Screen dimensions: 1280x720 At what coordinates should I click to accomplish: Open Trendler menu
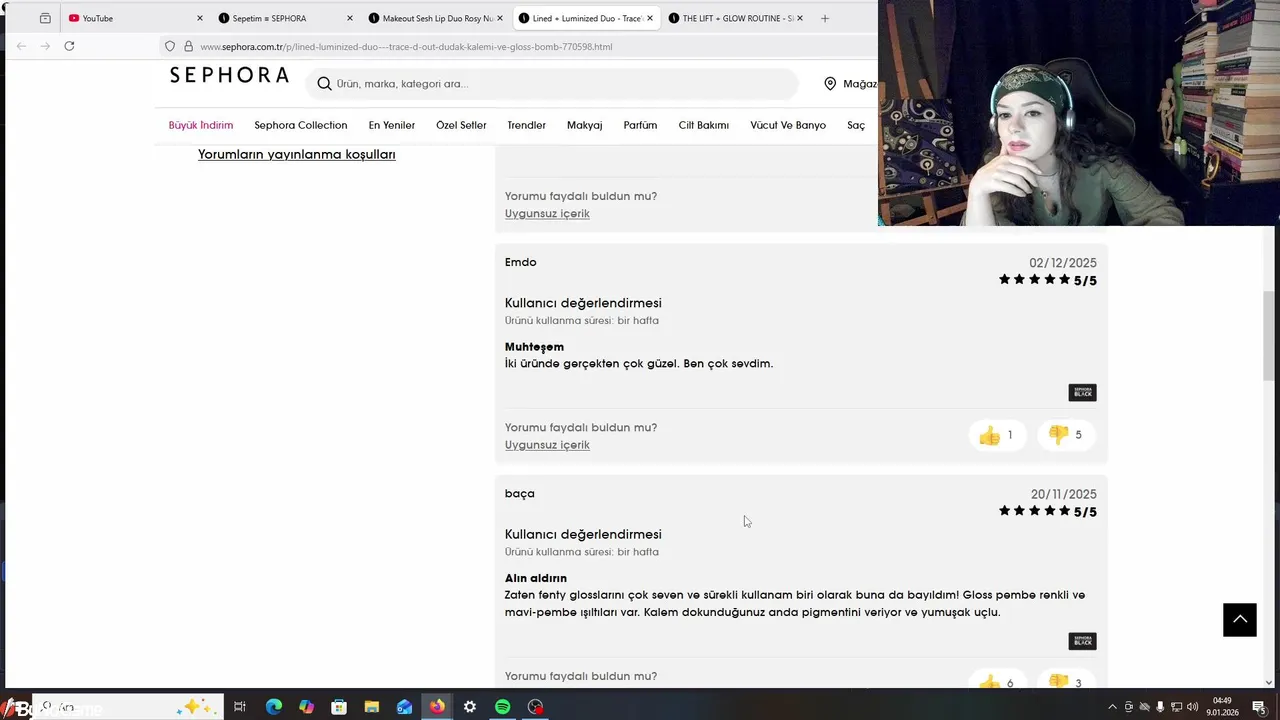pos(526,125)
